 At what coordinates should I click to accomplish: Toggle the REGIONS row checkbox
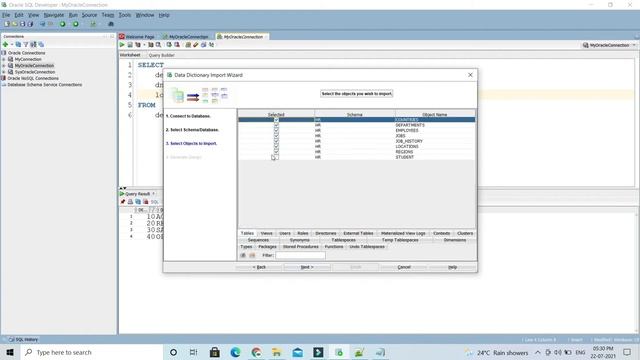pos(276,151)
